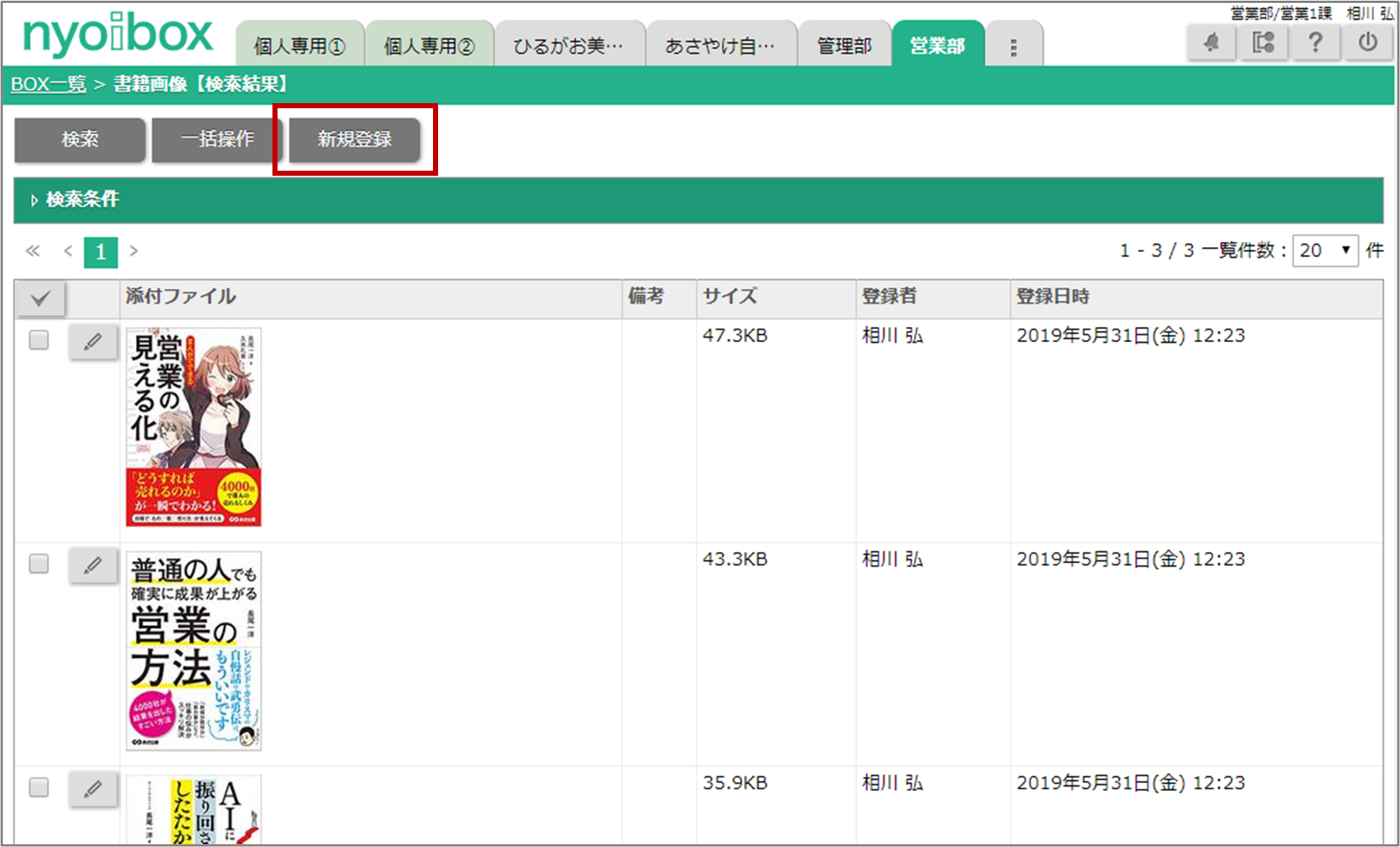The width and height of the screenshot is (1400, 847).
Task: Click 相川 弘 in the 47.3KB row
Action: [x=893, y=336]
